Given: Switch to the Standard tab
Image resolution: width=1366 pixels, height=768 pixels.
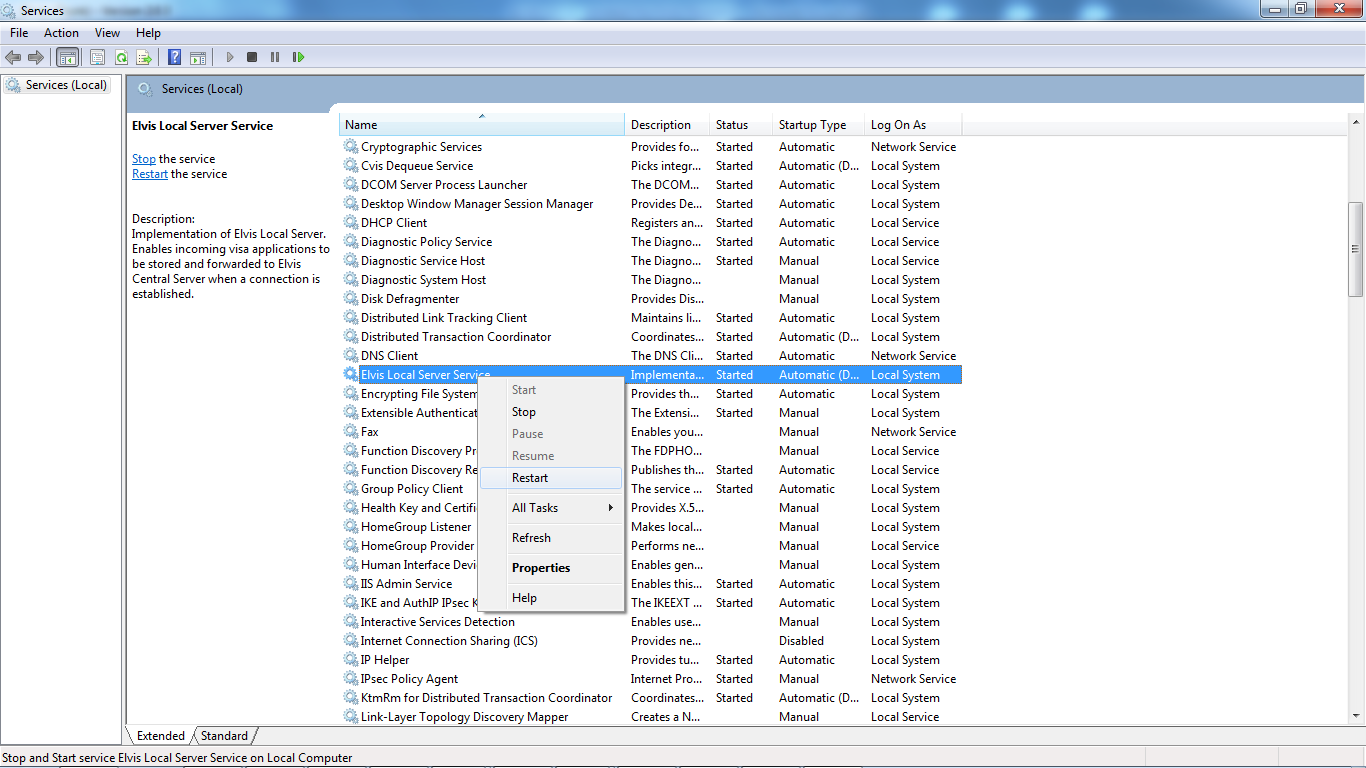Looking at the screenshot, I should 224,736.
